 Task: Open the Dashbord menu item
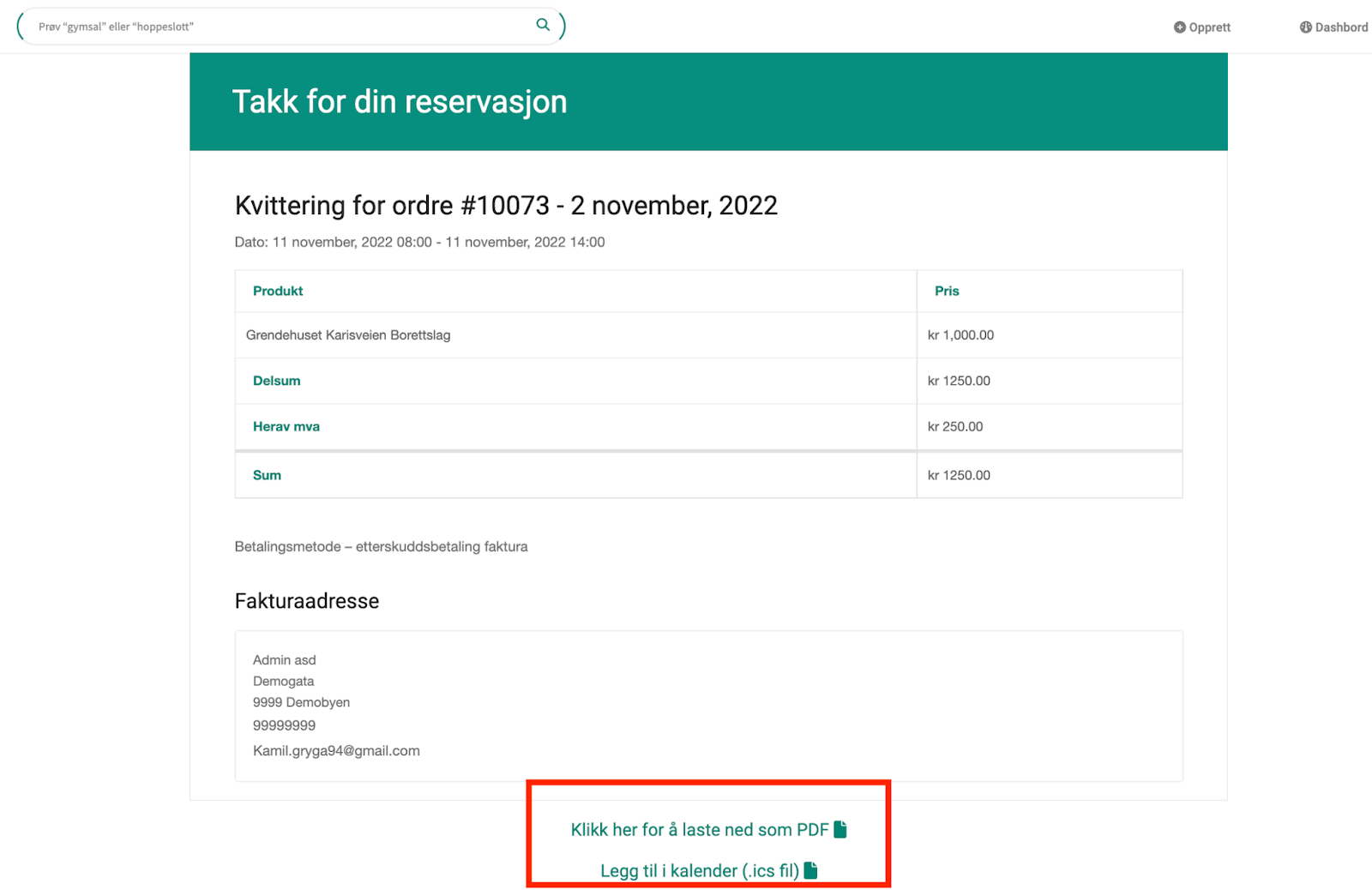(1334, 27)
